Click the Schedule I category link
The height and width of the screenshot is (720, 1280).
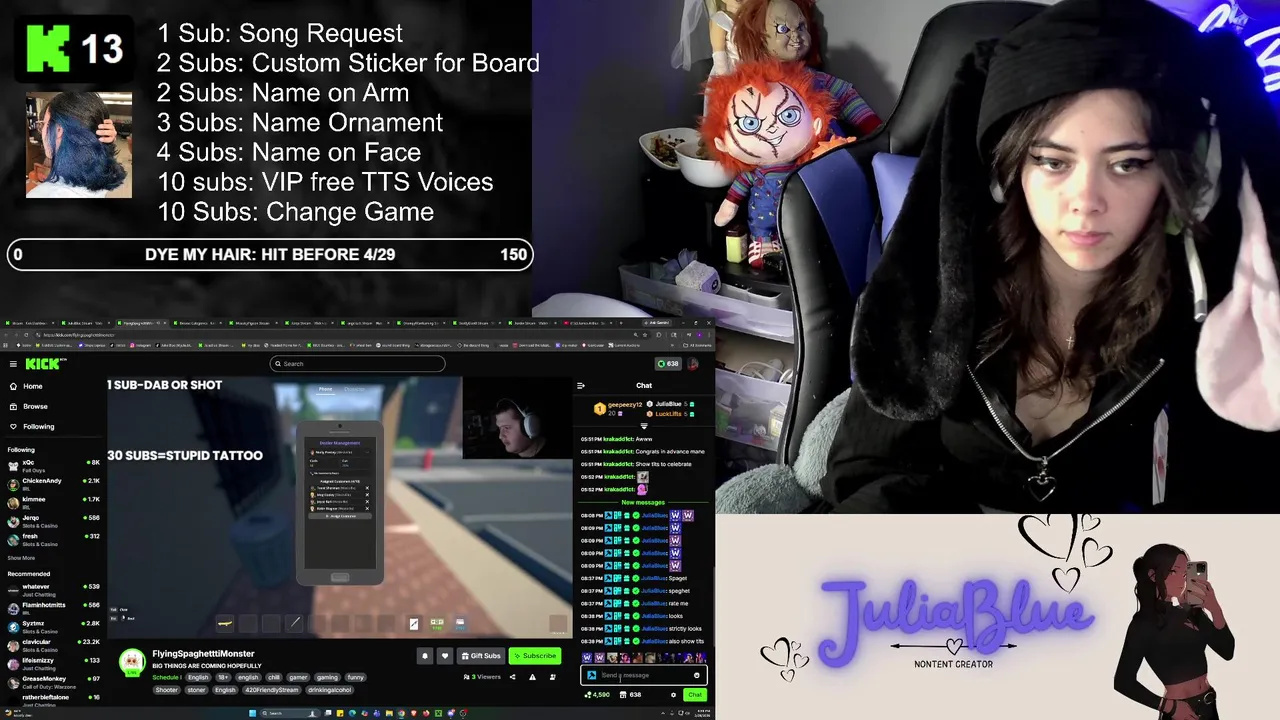[x=167, y=677]
